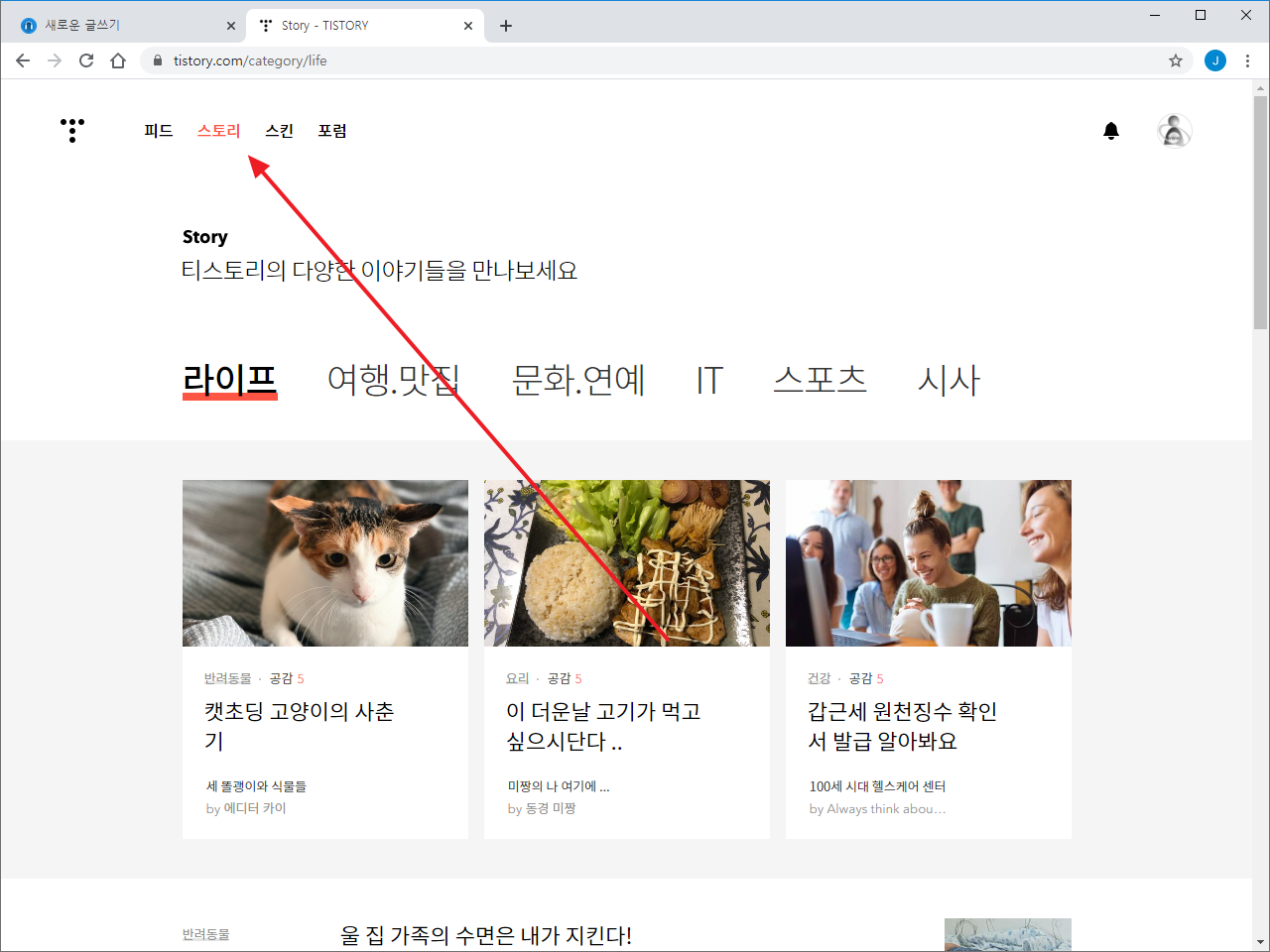The height and width of the screenshot is (952, 1270).
Task: Visit the blog 미짱의 나 여기에
Action: [559, 786]
